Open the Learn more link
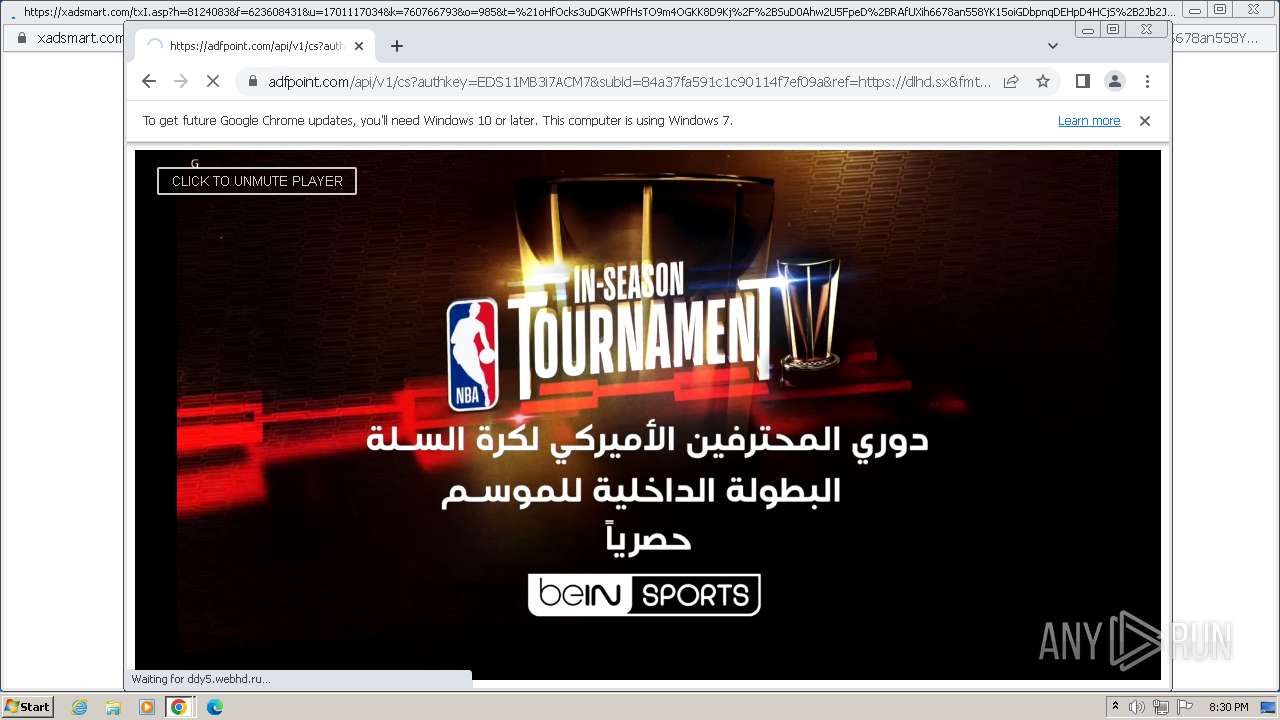Image resolution: width=1280 pixels, height=720 pixels. tap(1089, 121)
